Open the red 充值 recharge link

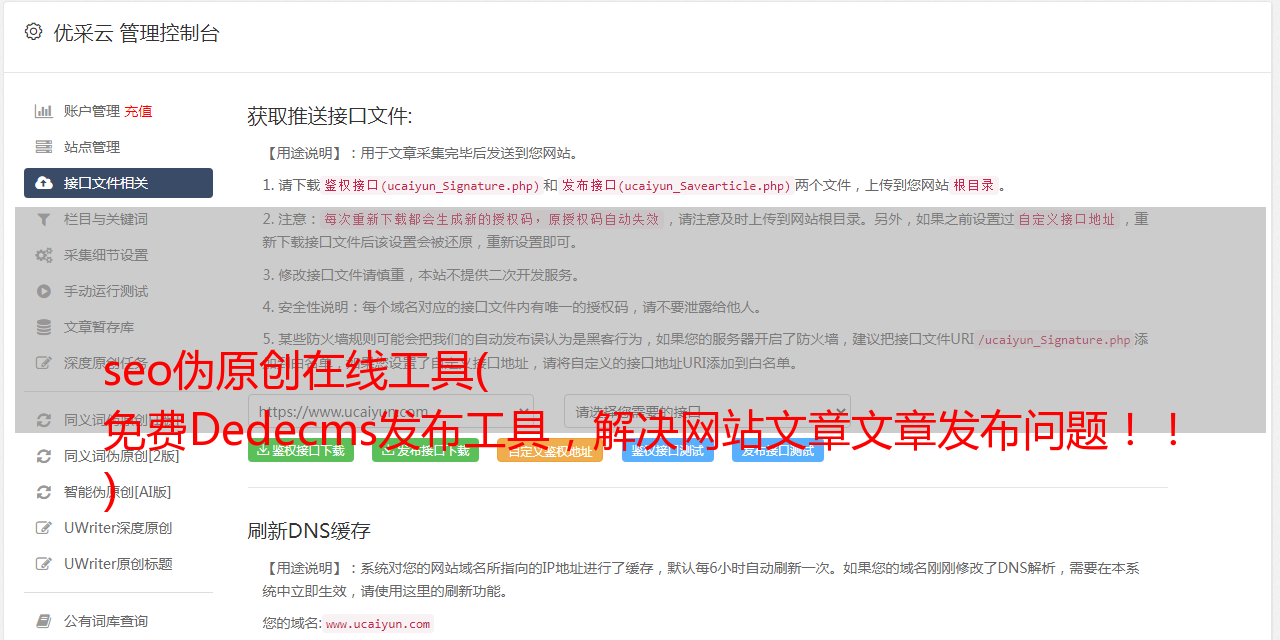(138, 111)
